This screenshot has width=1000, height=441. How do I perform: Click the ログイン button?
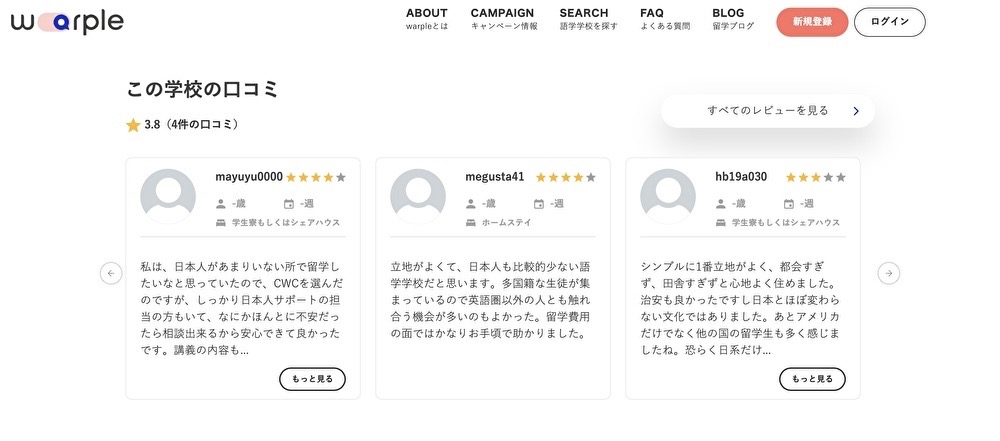coord(889,22)
